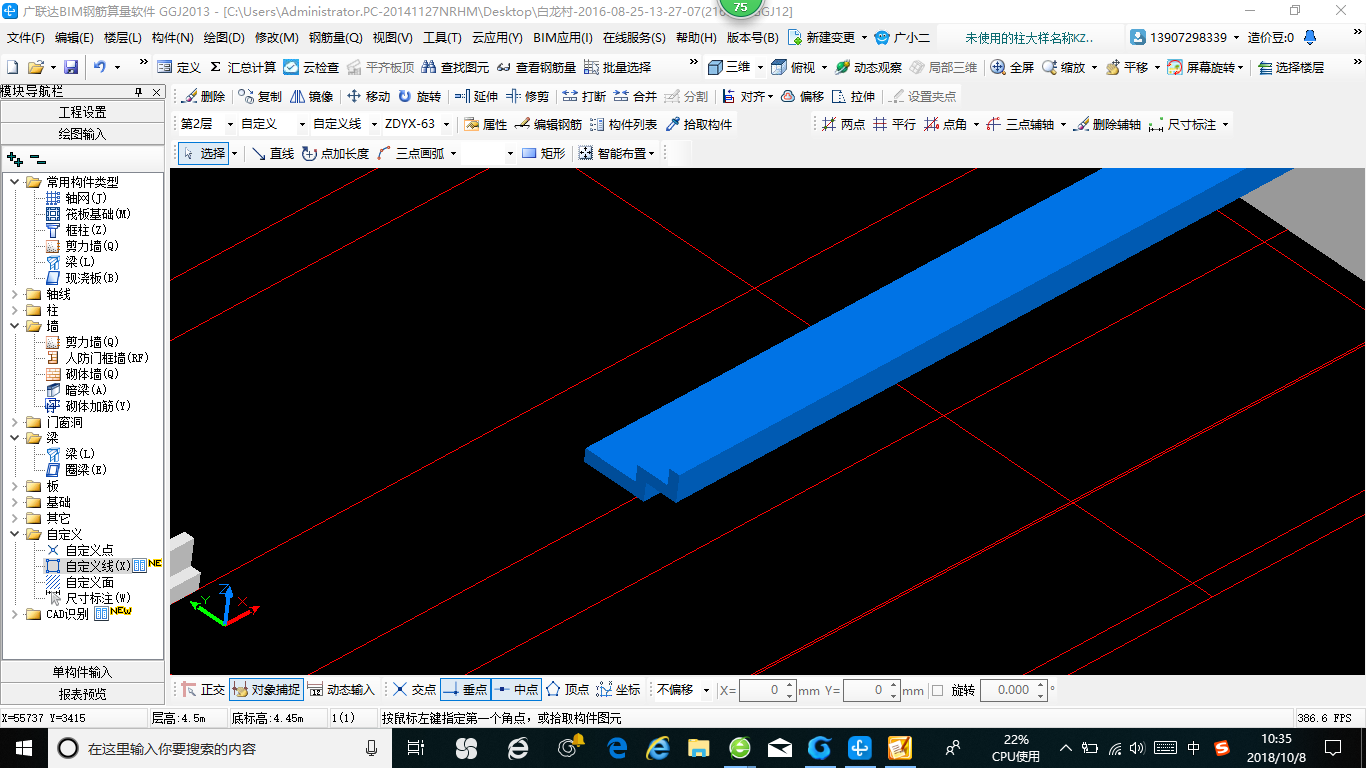
Task: Toggle 坐标 coordinate snap
Action: [x=618, y=690]
